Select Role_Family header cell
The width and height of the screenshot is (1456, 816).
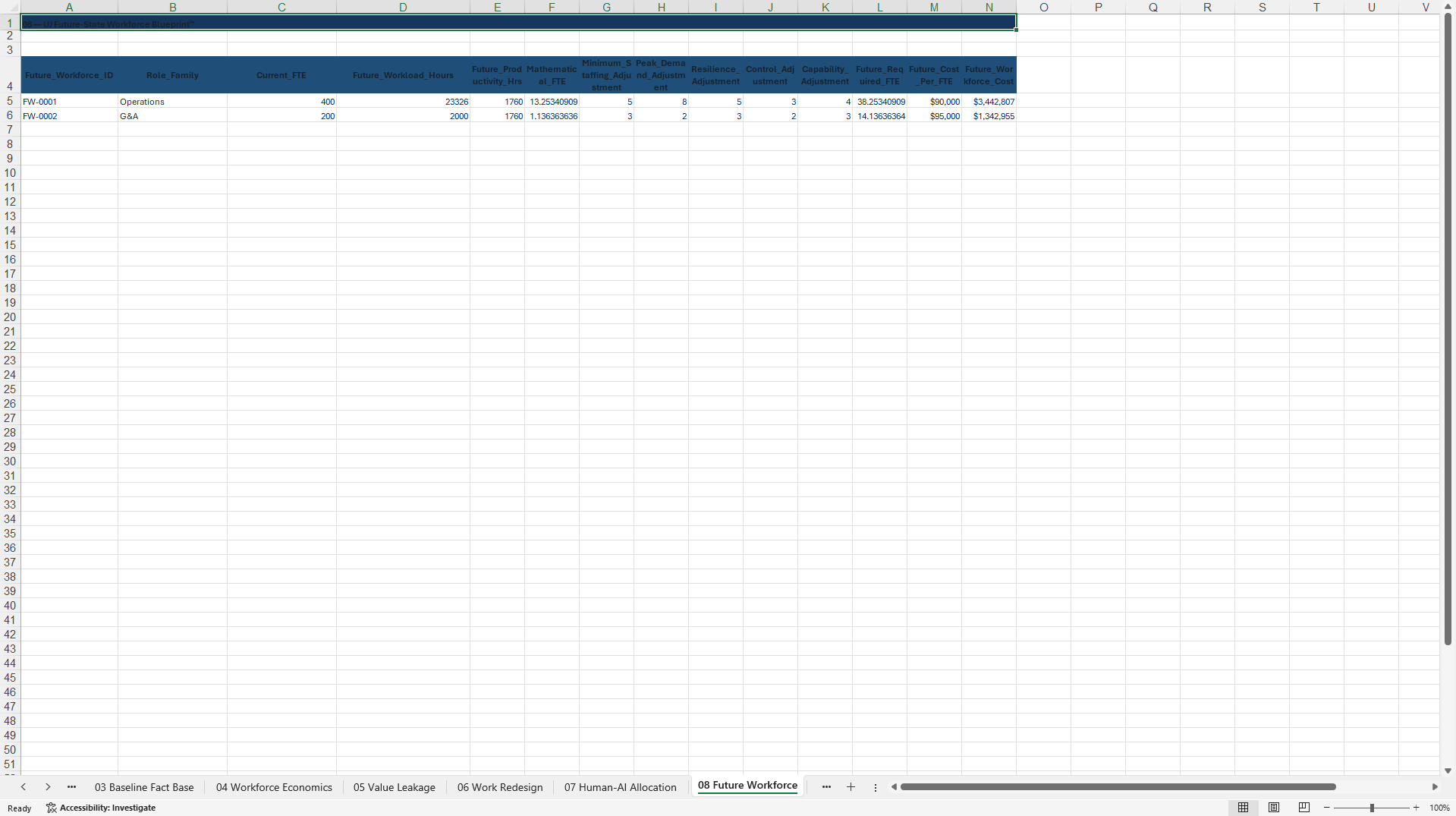(172, 75)
